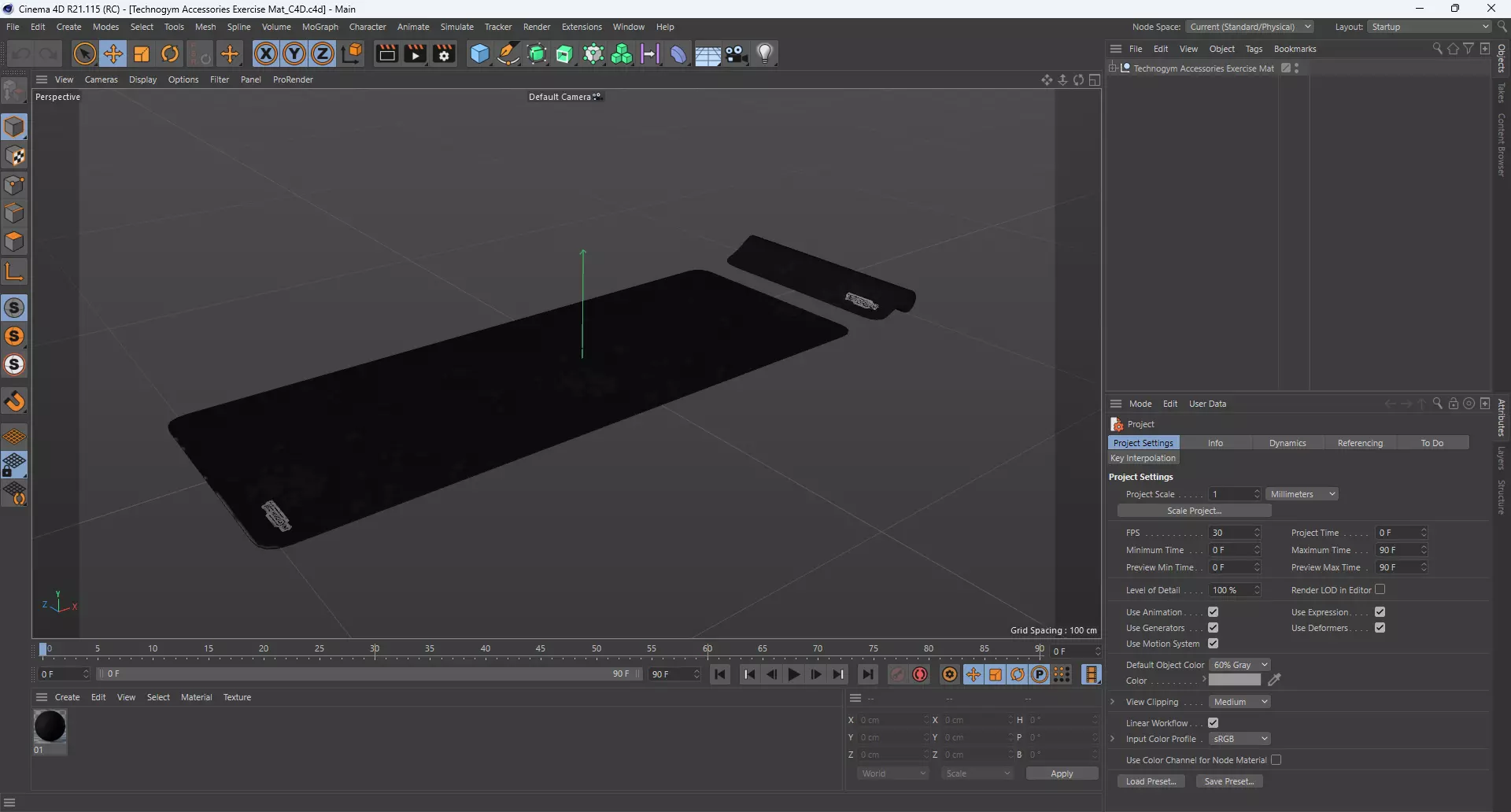The width and height of the screenshot is (1511, 812).
Task: Open the Layout Startup dropdown
Action: [x=1429, y=27]
